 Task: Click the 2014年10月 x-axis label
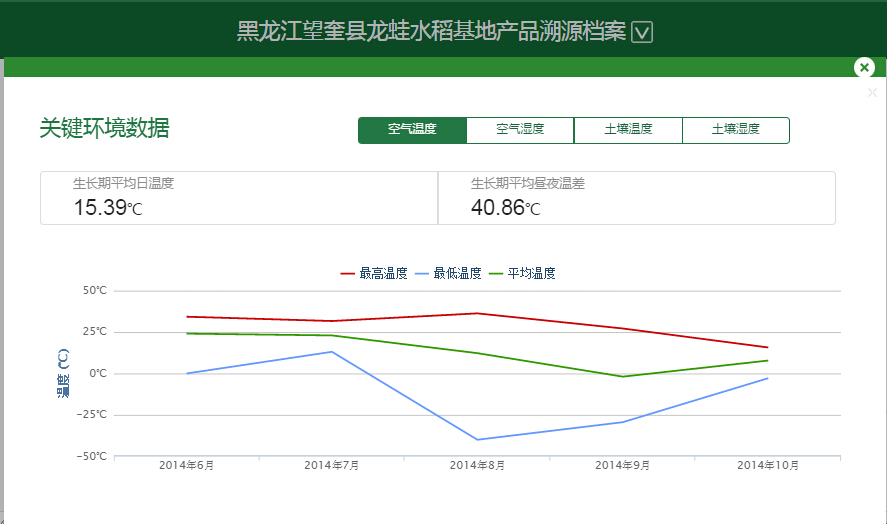767,466
